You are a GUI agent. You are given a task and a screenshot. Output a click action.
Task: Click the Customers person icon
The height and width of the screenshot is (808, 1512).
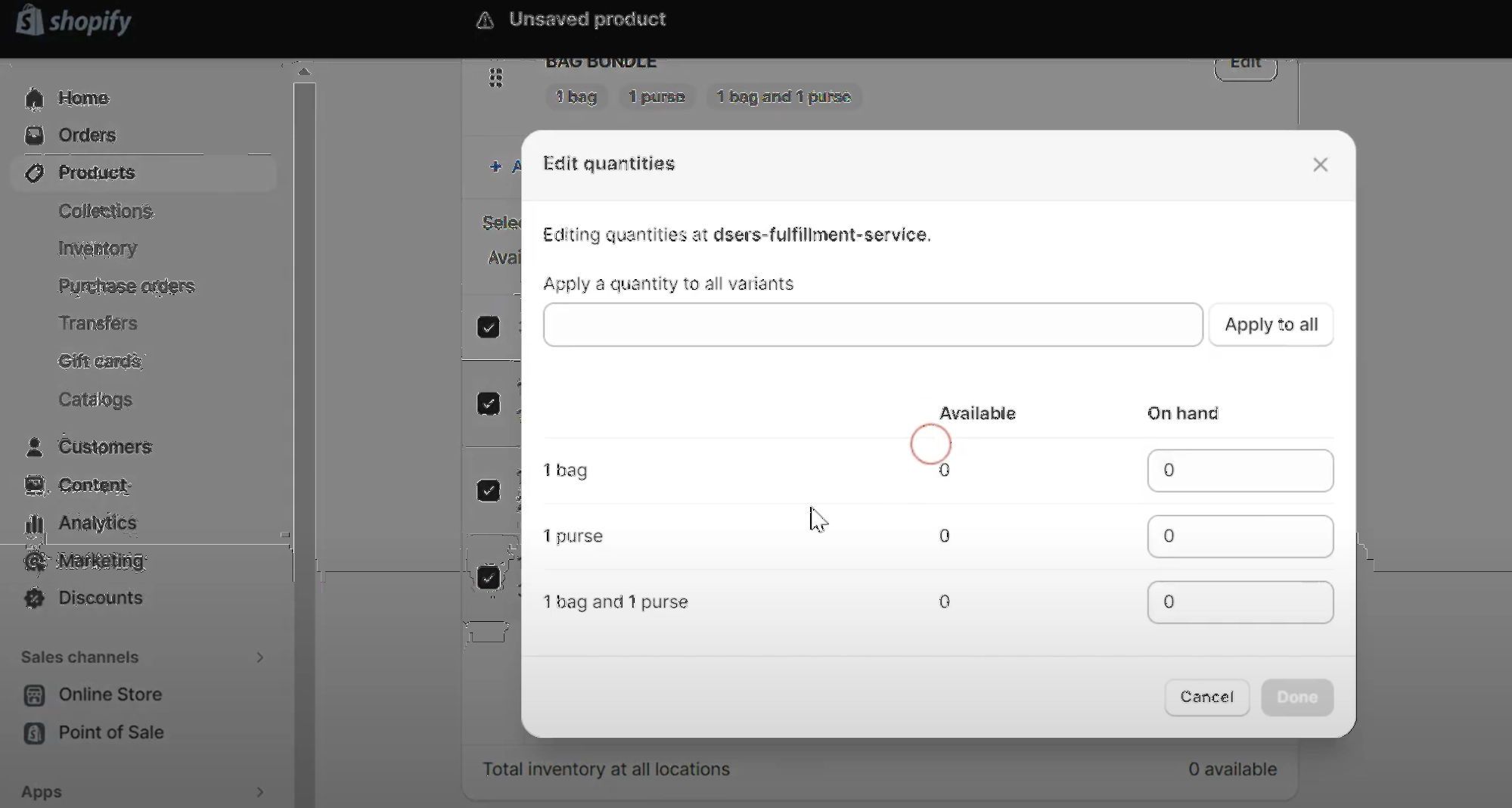34,447
